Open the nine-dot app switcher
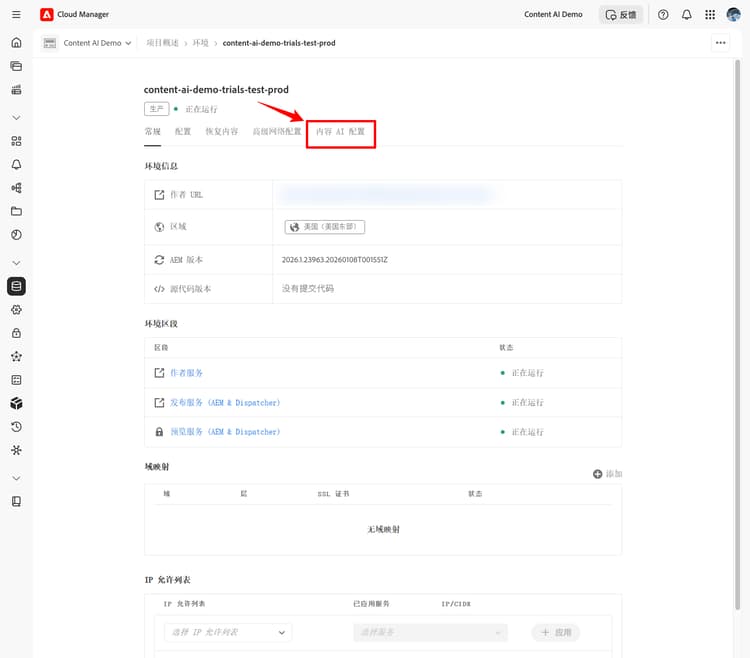750x658 pixels. (710, 15)
